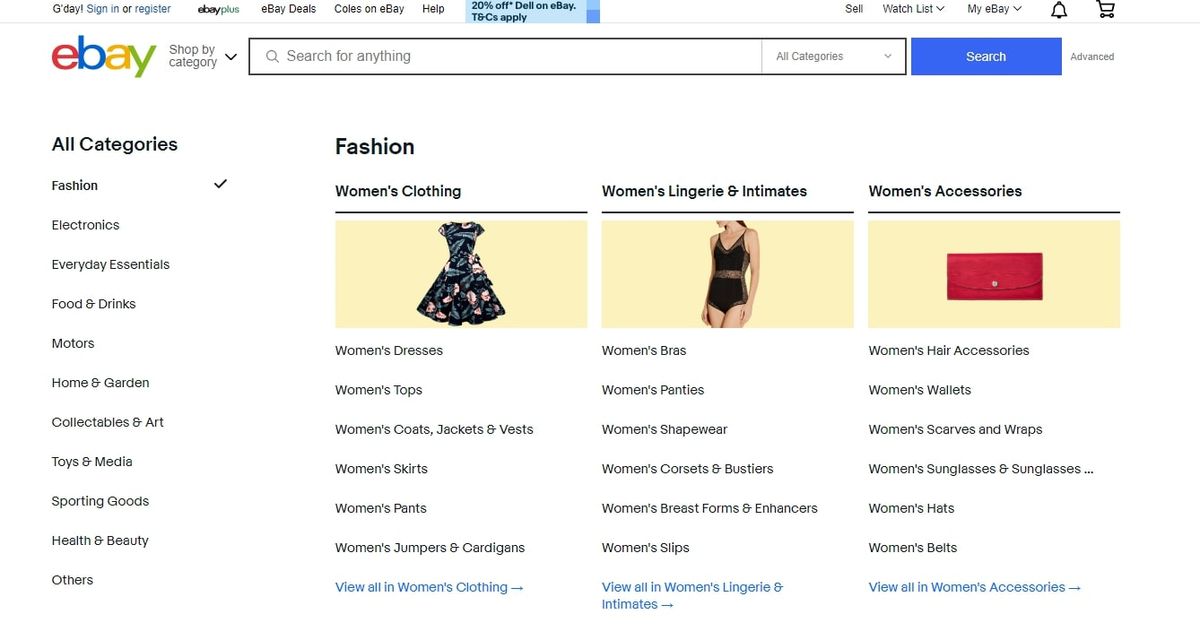This screenshot has width=1200, height=640.
Task: Open the ebayplus link in the top bar
Action: click(x=218, y=9)
